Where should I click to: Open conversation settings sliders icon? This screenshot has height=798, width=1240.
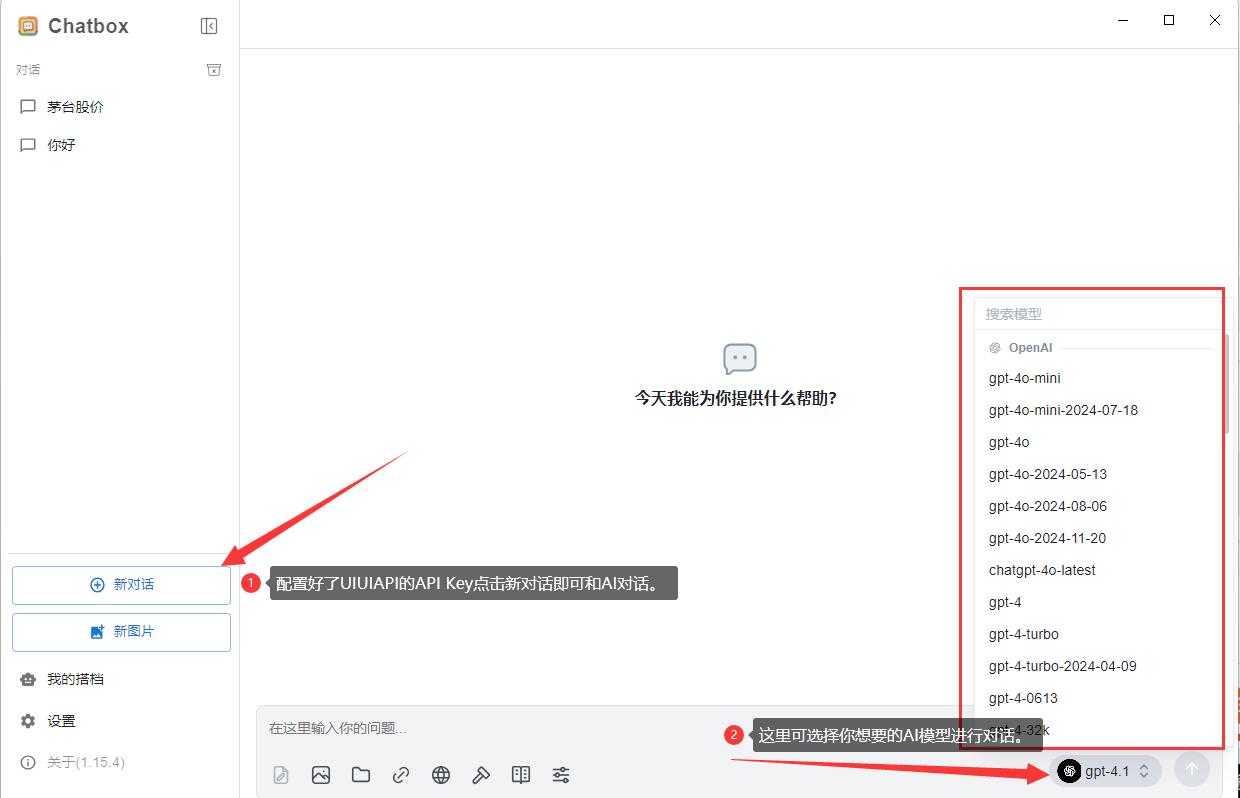pyautogui.click(x=561, y=775)
